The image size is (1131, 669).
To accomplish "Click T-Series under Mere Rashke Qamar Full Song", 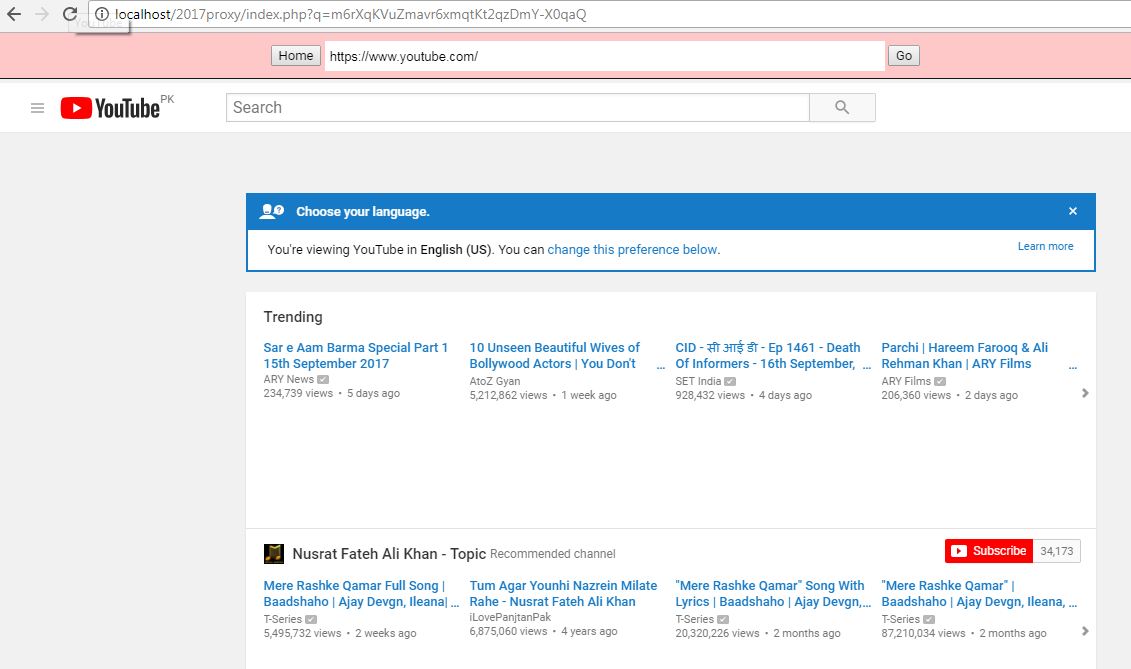I will (x=283, y=620).
